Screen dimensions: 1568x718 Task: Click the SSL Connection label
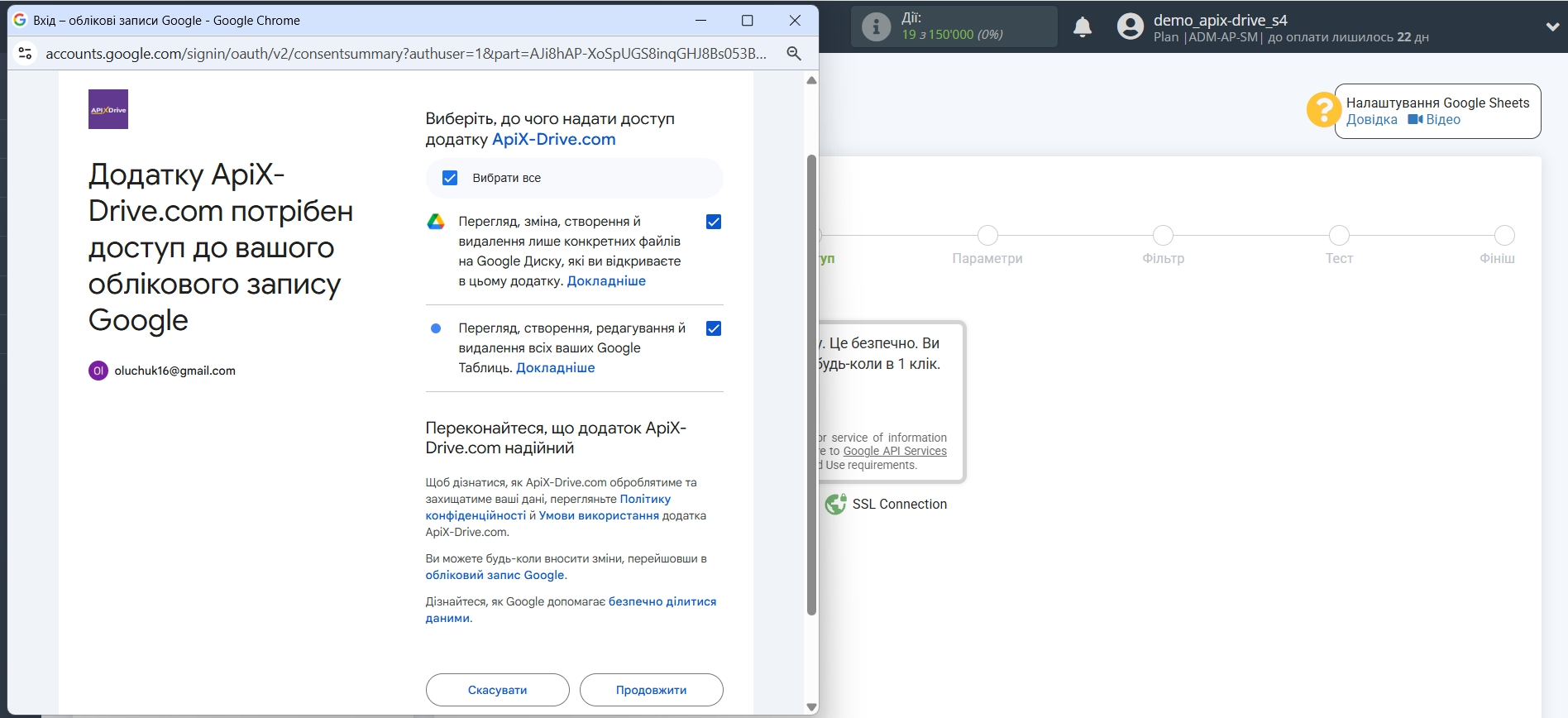tap(900, 504)
